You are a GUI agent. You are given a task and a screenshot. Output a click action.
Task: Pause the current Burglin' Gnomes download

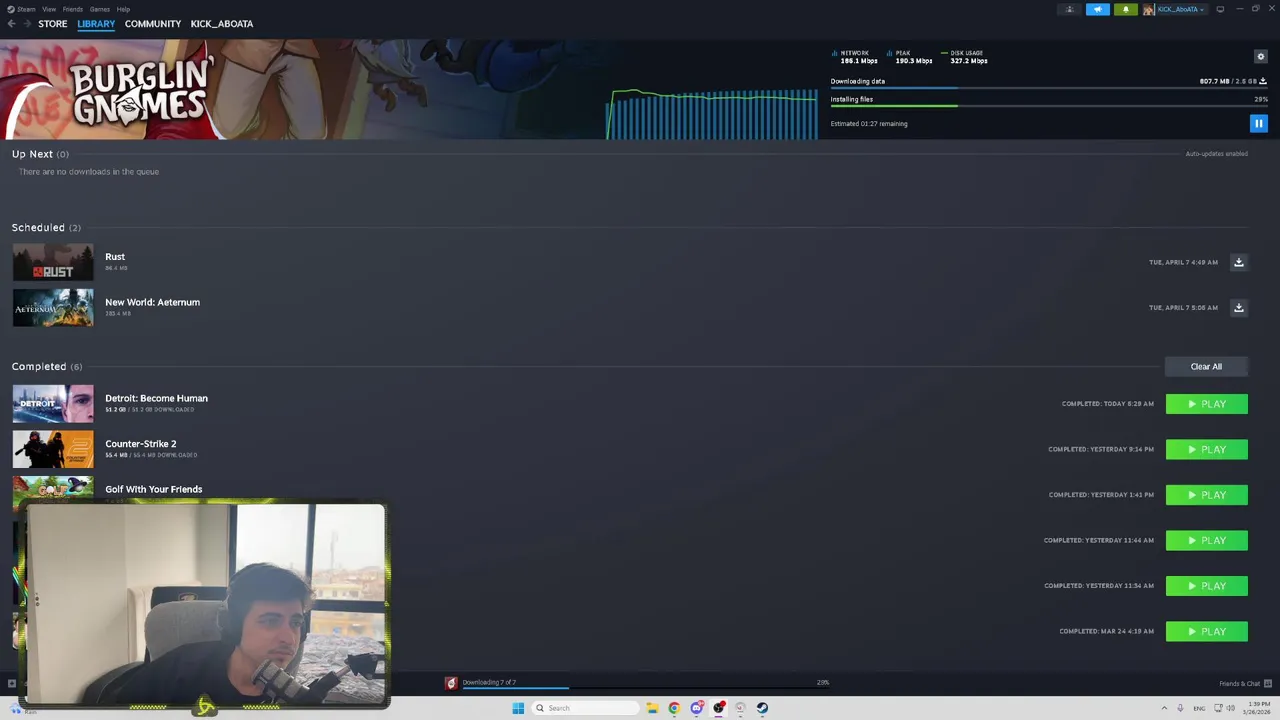pos(1258,123)
